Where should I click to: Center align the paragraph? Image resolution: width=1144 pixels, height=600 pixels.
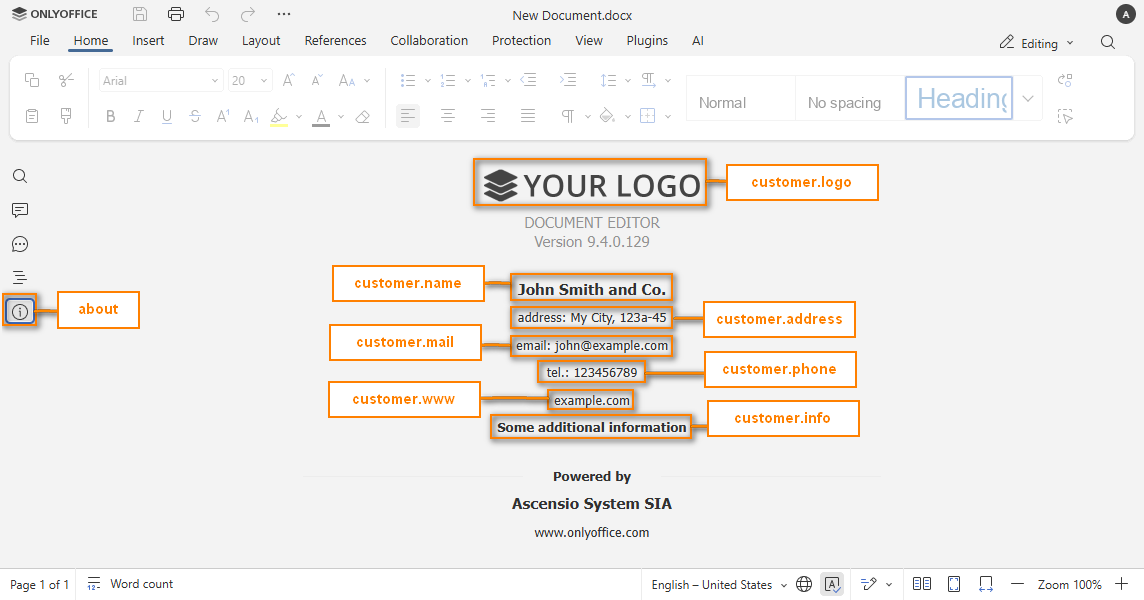(x=448, y=116)
